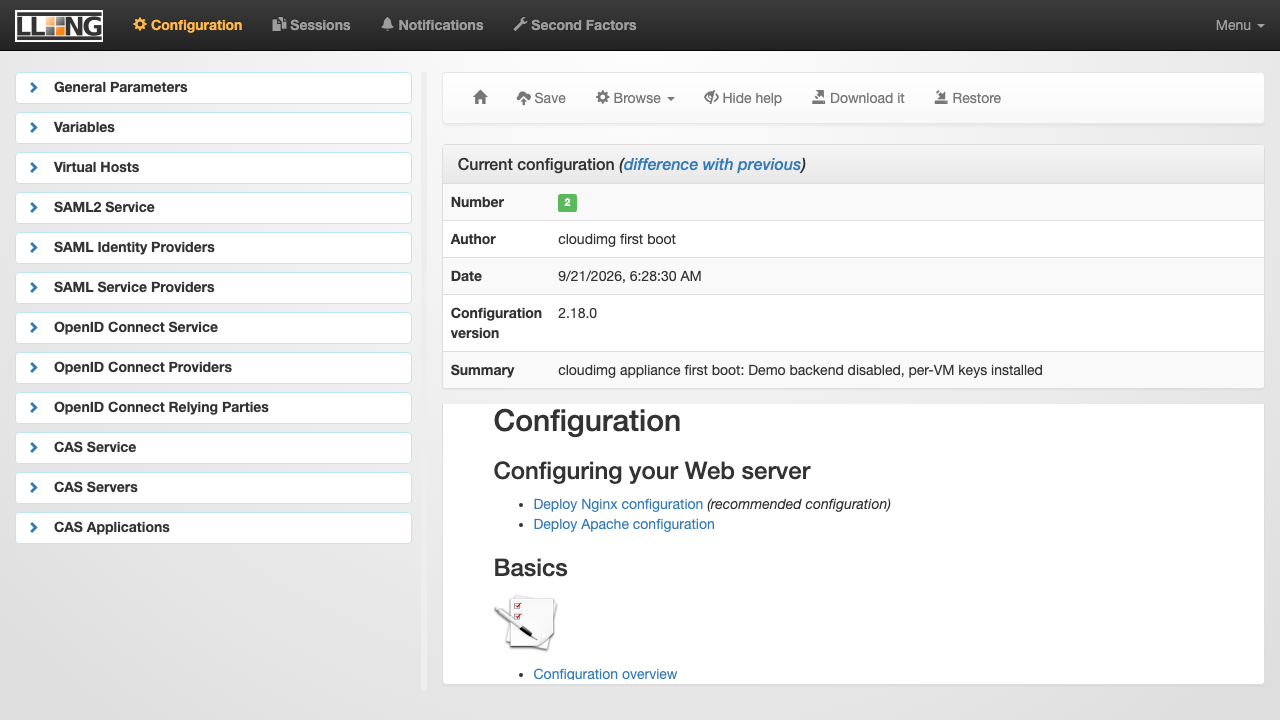Click the eye-slash icon beside Hide help
1280x720 pixels.
pos(711,98)
